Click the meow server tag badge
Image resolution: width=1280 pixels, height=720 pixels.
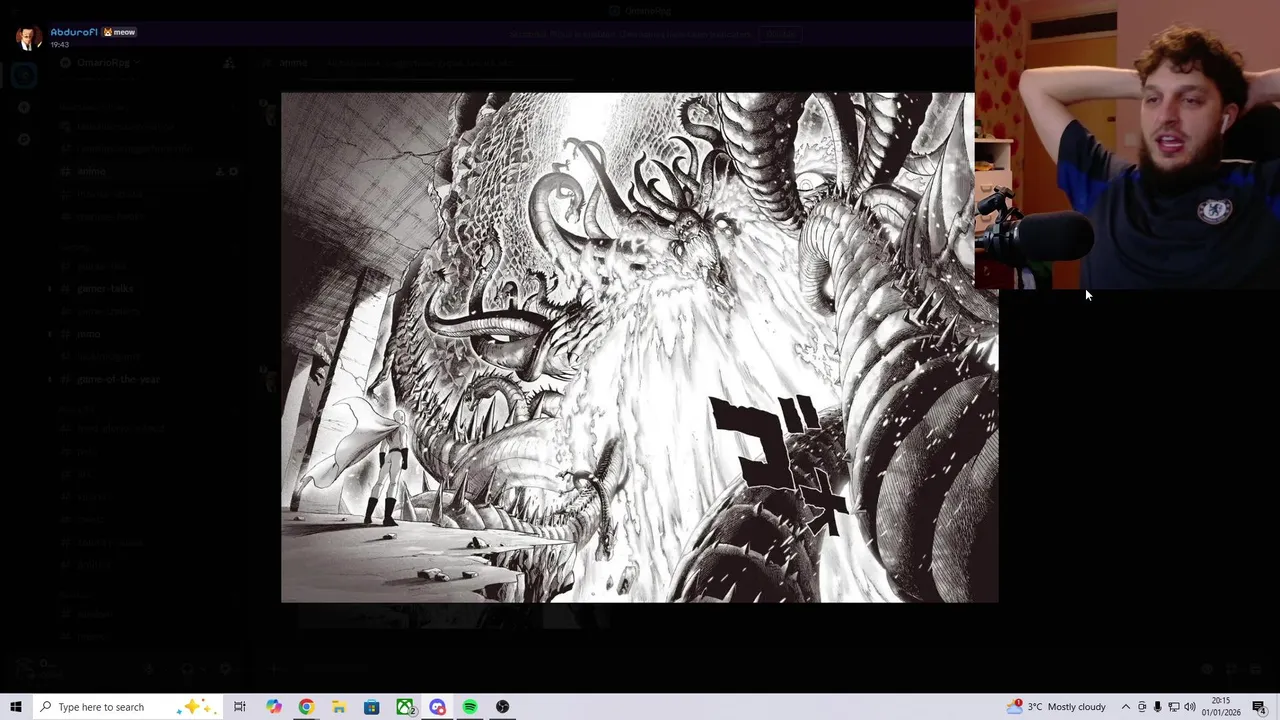coord(119,32)
